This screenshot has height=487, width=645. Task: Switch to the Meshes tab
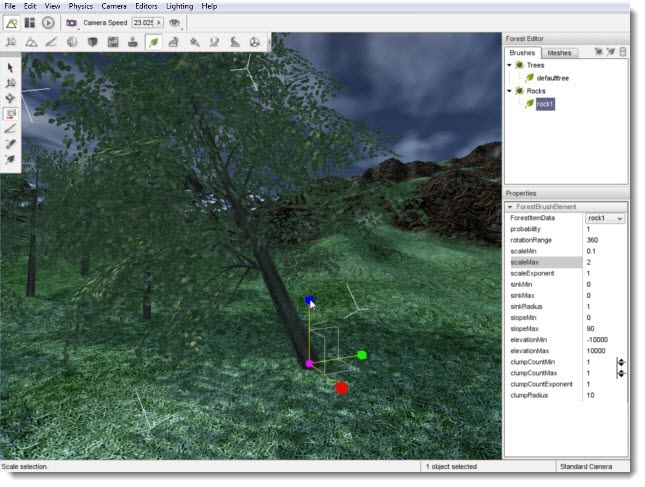pos(559,53)
